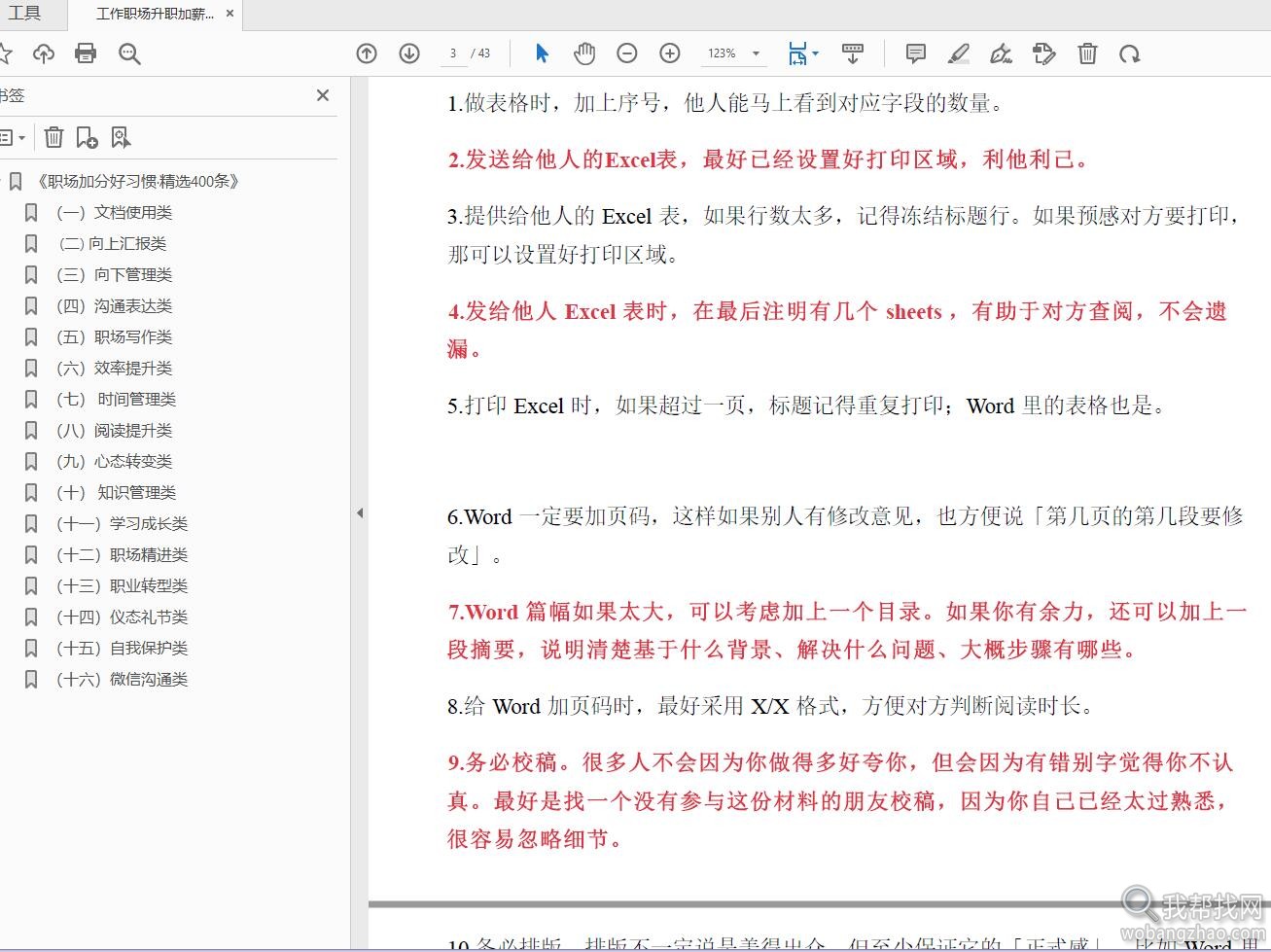This screenshot has width=1271, height=952.
Task: Open the sign document tool
Action: coord(1001,53)
